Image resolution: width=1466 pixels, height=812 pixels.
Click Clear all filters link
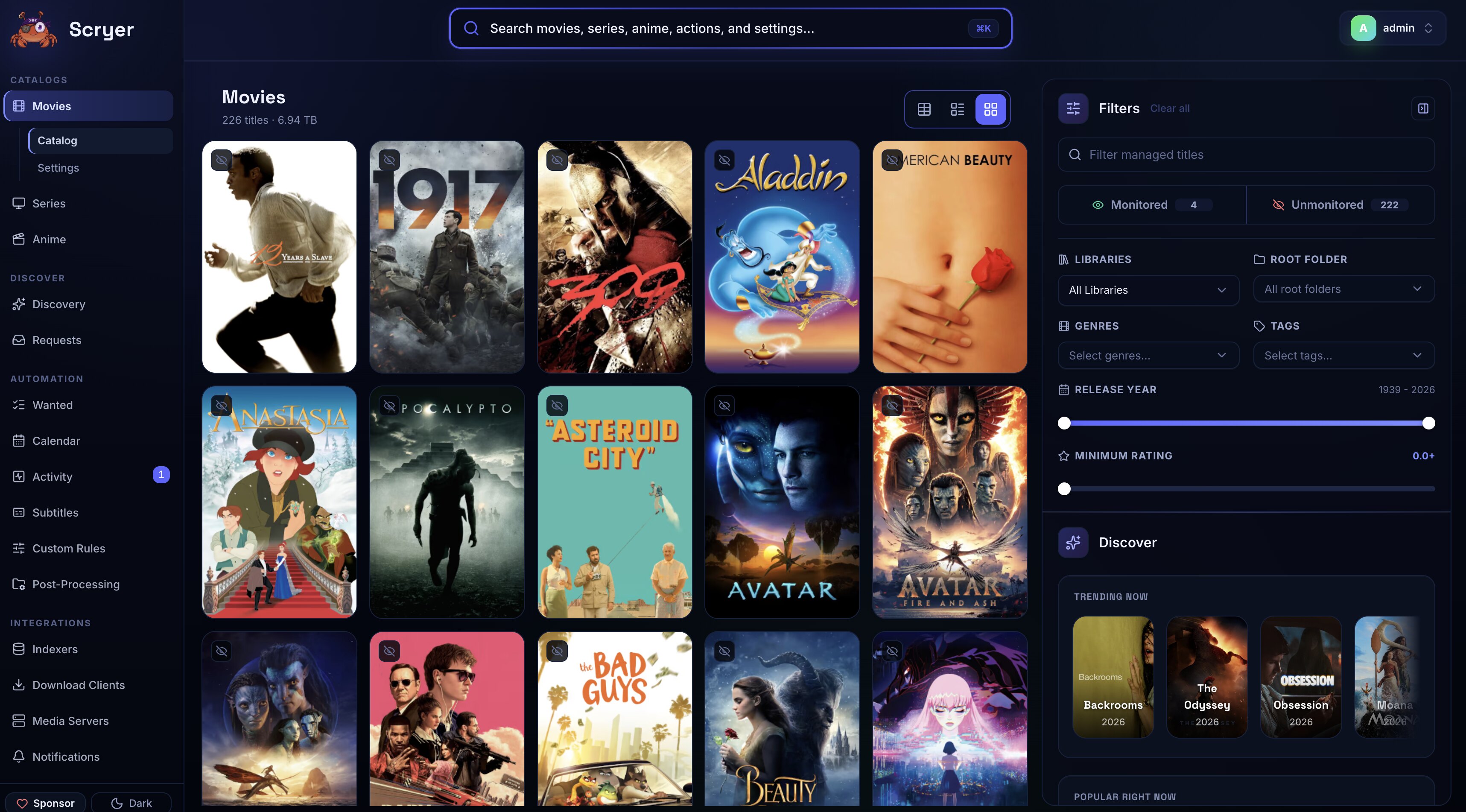pos(1169,108)
